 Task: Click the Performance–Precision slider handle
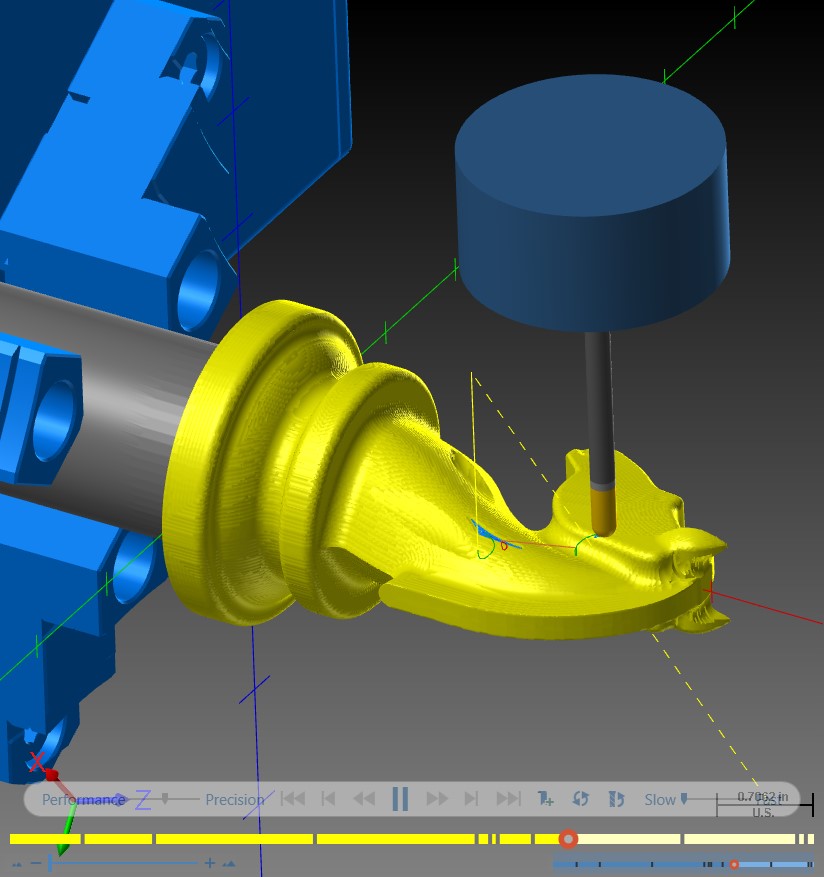pos(165,798)
